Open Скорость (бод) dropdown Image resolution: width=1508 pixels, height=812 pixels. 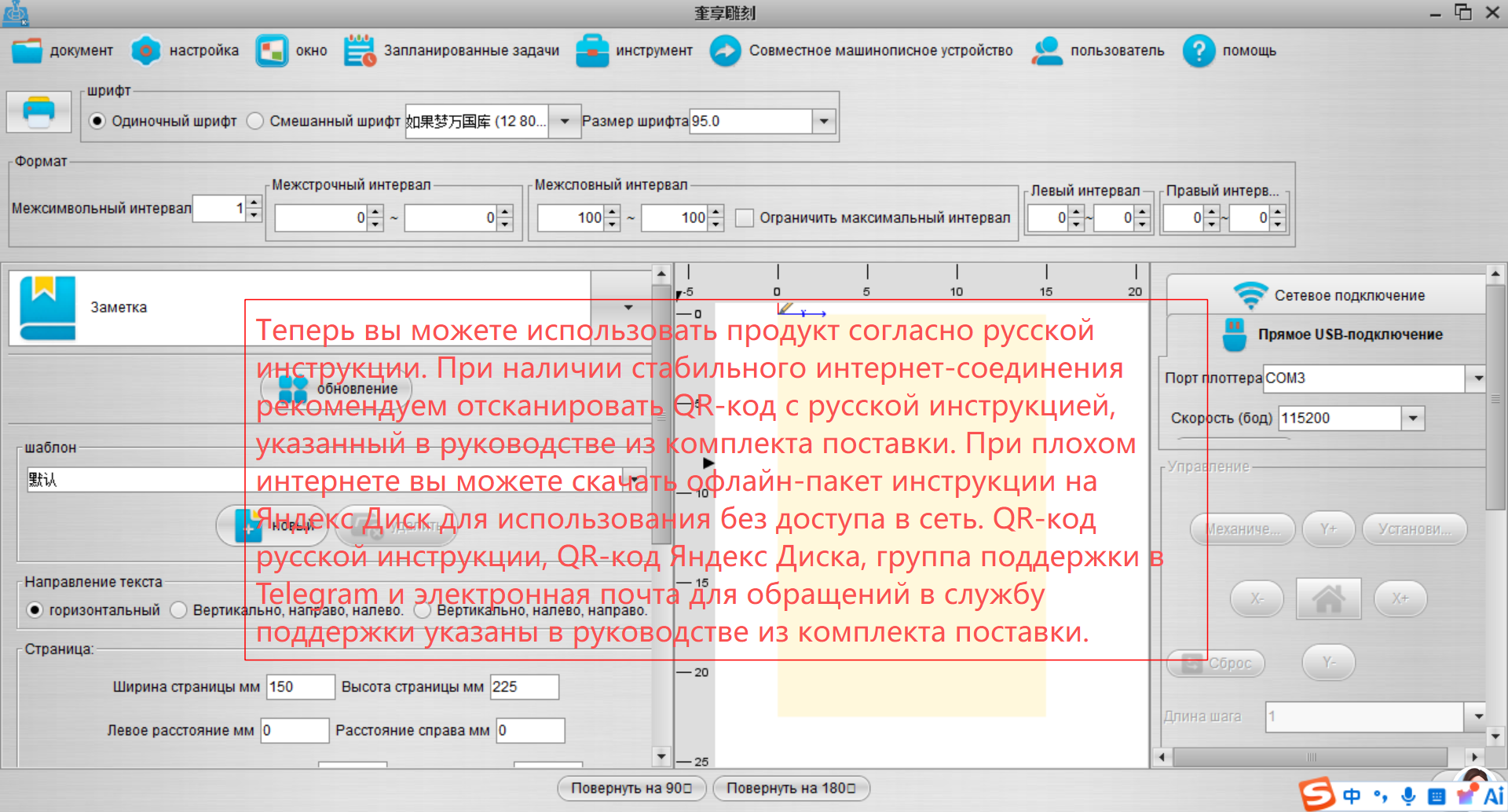(x=1413, y=418)
